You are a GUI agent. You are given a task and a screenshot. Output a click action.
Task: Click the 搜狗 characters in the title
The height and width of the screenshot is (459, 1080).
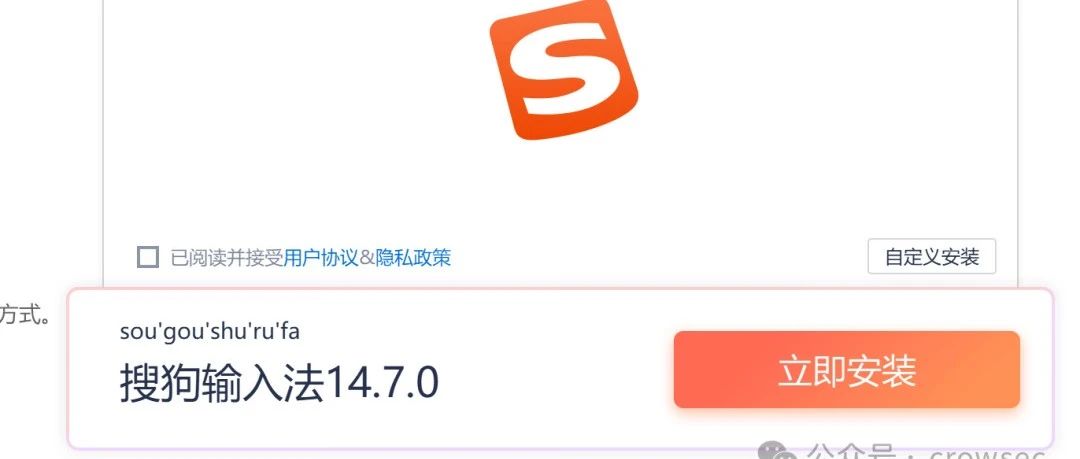pos(160,382)
